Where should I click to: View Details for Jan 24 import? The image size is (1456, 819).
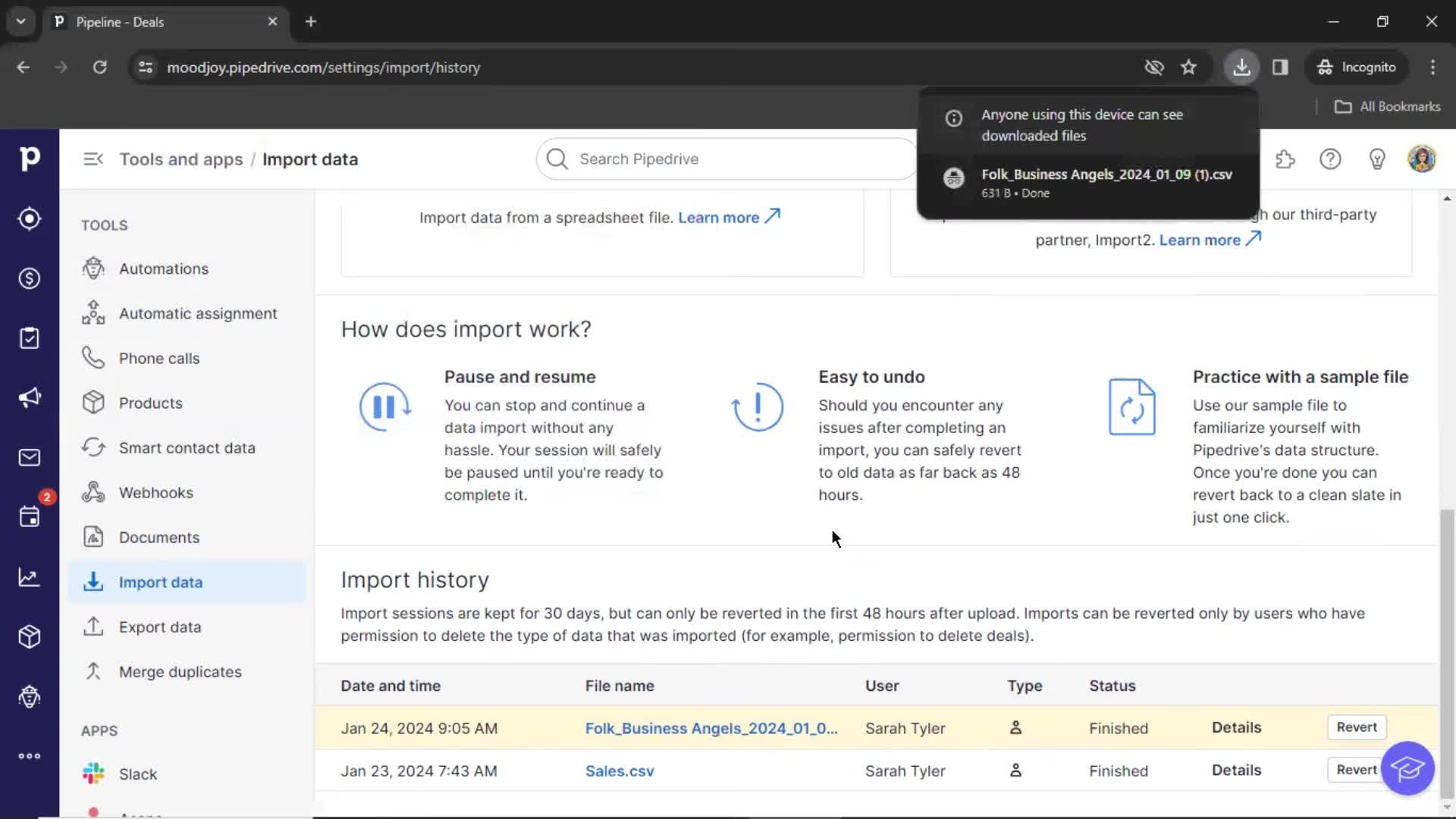[1236, 727]
